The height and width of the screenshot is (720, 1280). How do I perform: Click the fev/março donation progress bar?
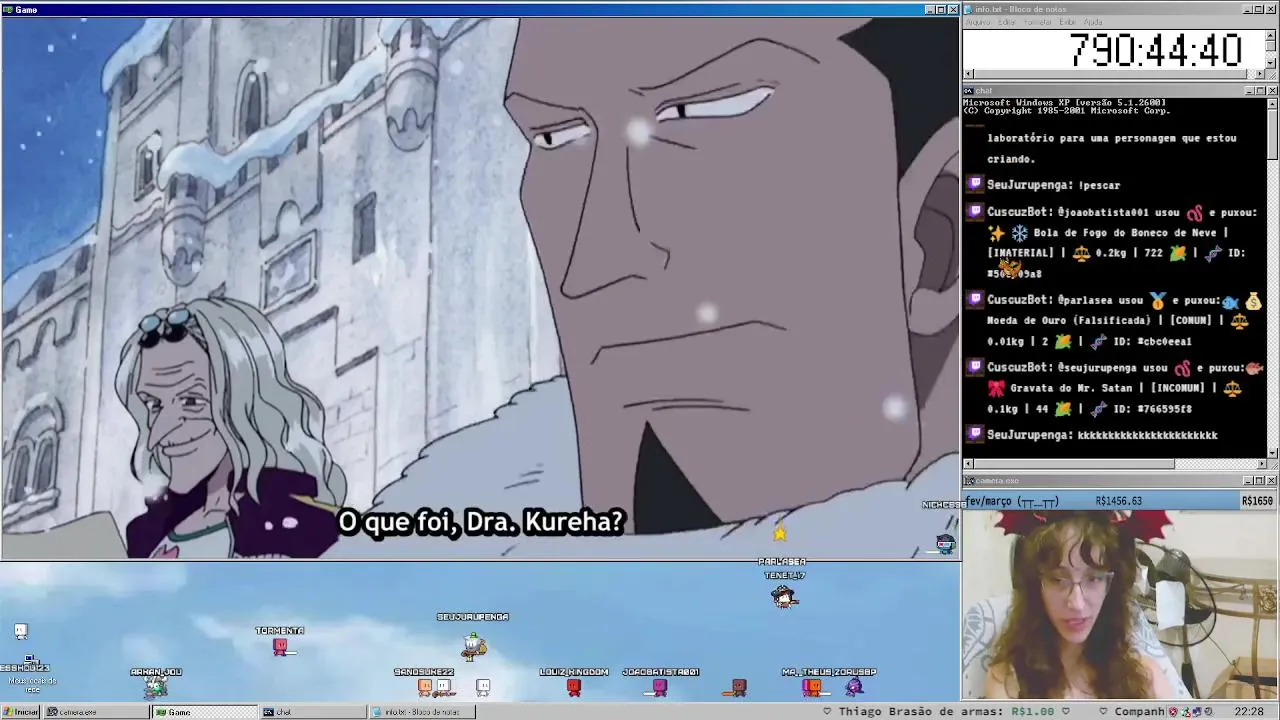[x=1120, y=501]
